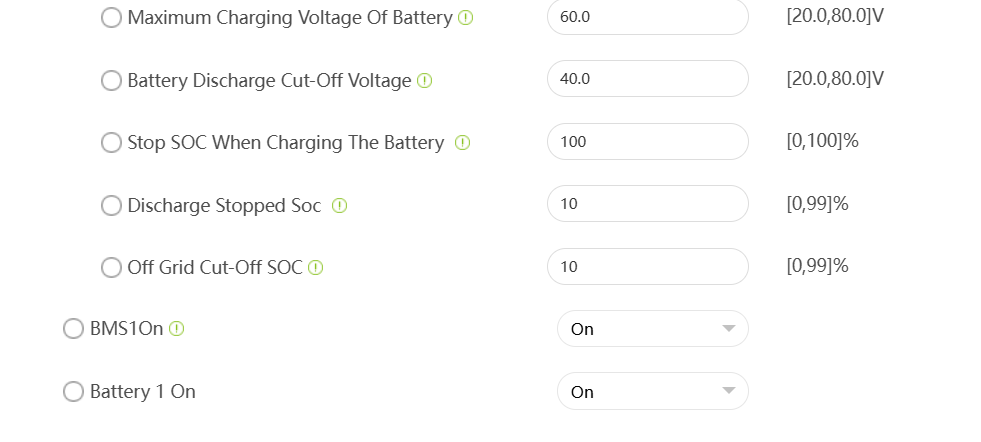Screen dimensions: 981x442
Task: Select Maximum Charging Voltage Of Battery radio button
Action: click(x=111, y=18)
